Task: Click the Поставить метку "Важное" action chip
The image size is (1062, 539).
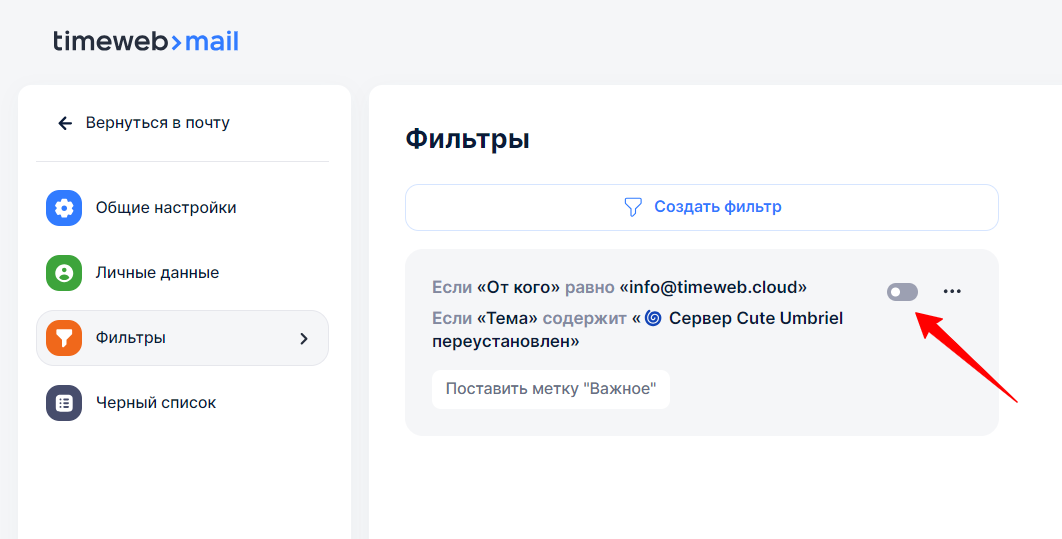Action: coord(551,389)
